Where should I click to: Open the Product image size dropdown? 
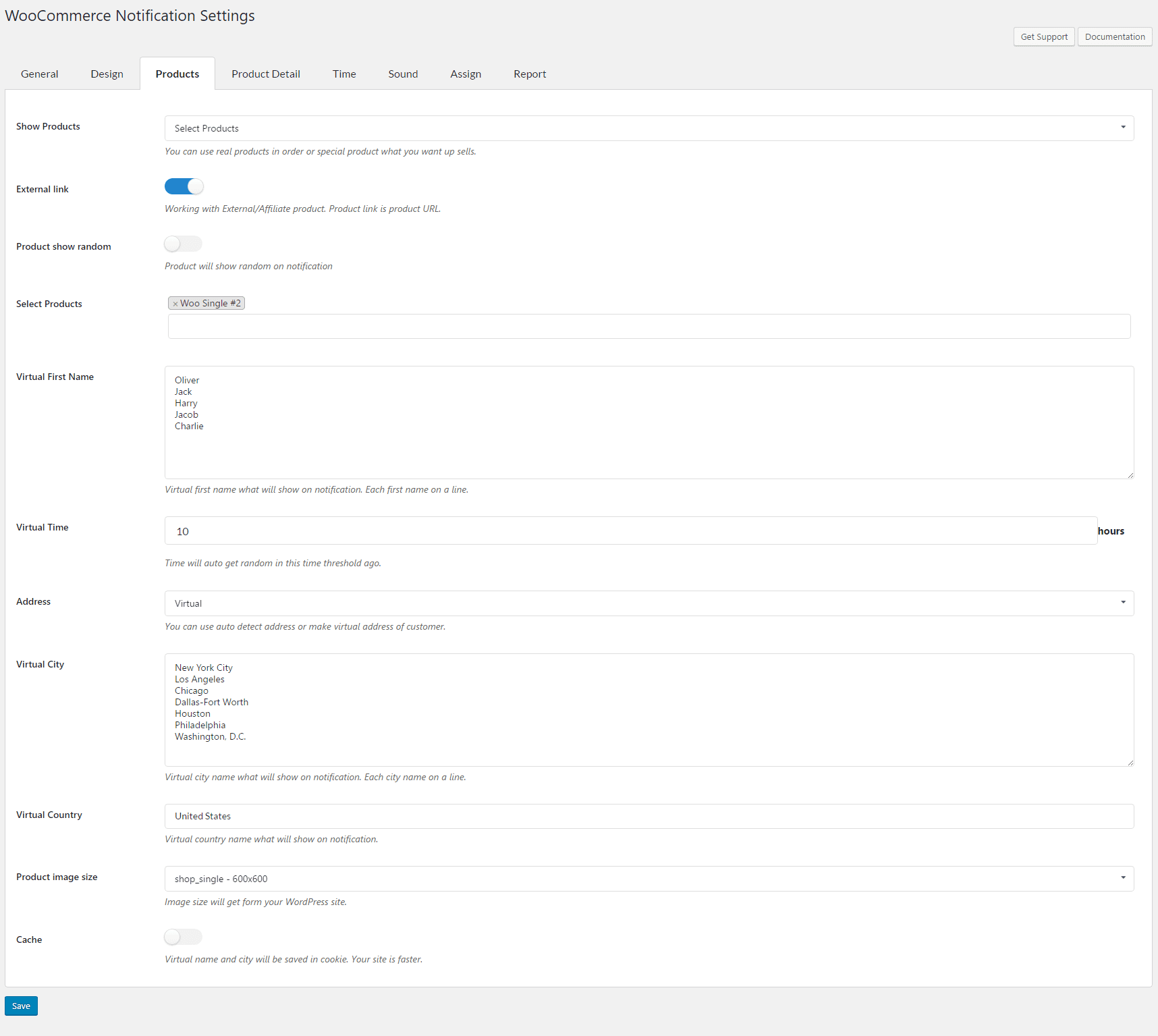[x=648, y=878]
